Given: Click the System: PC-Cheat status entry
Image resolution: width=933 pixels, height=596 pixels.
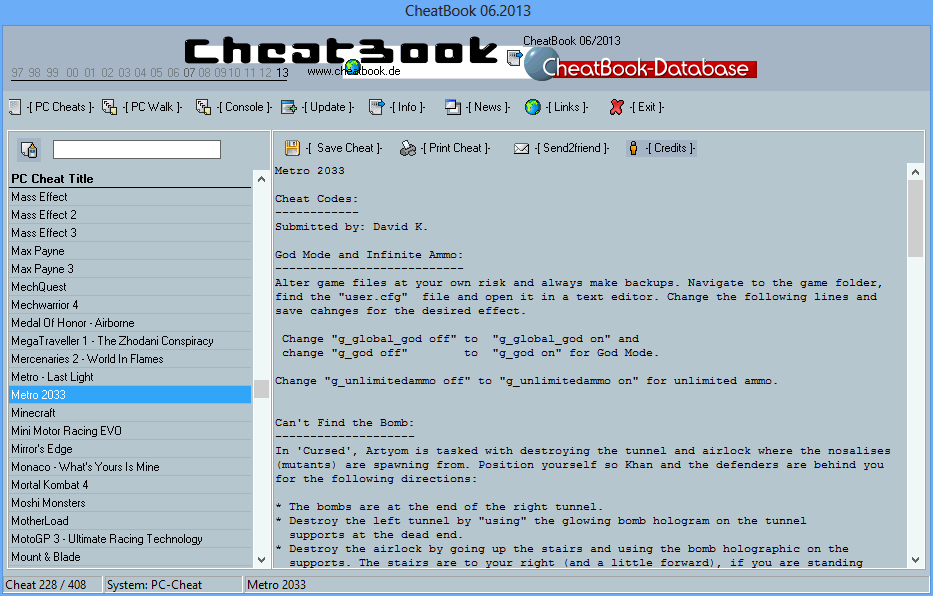Looking at the screenshot, I should [x=173, y=585].
